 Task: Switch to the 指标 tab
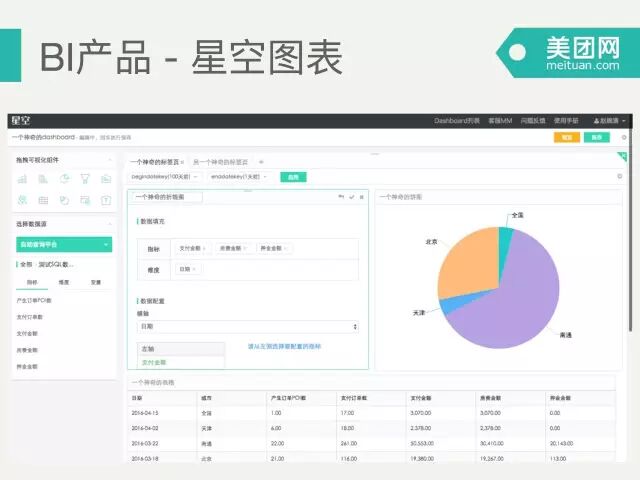tap(32, 282)
